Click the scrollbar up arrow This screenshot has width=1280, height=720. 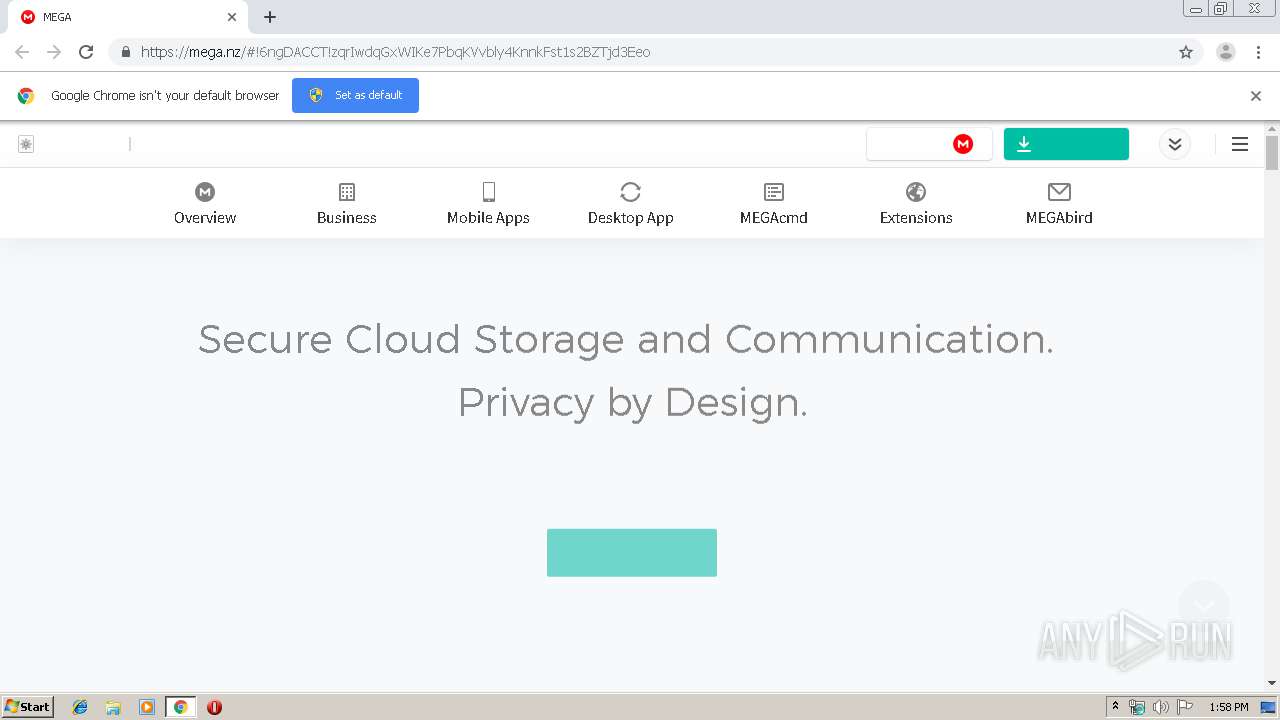click(x=1272, y=129)
